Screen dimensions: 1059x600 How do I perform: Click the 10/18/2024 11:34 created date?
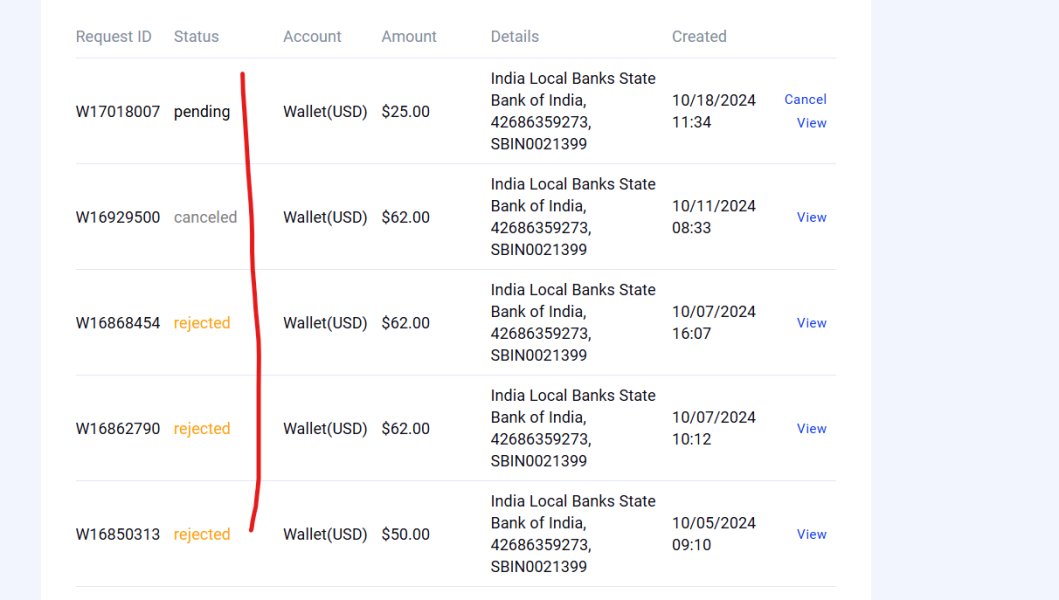coord(713,111)
